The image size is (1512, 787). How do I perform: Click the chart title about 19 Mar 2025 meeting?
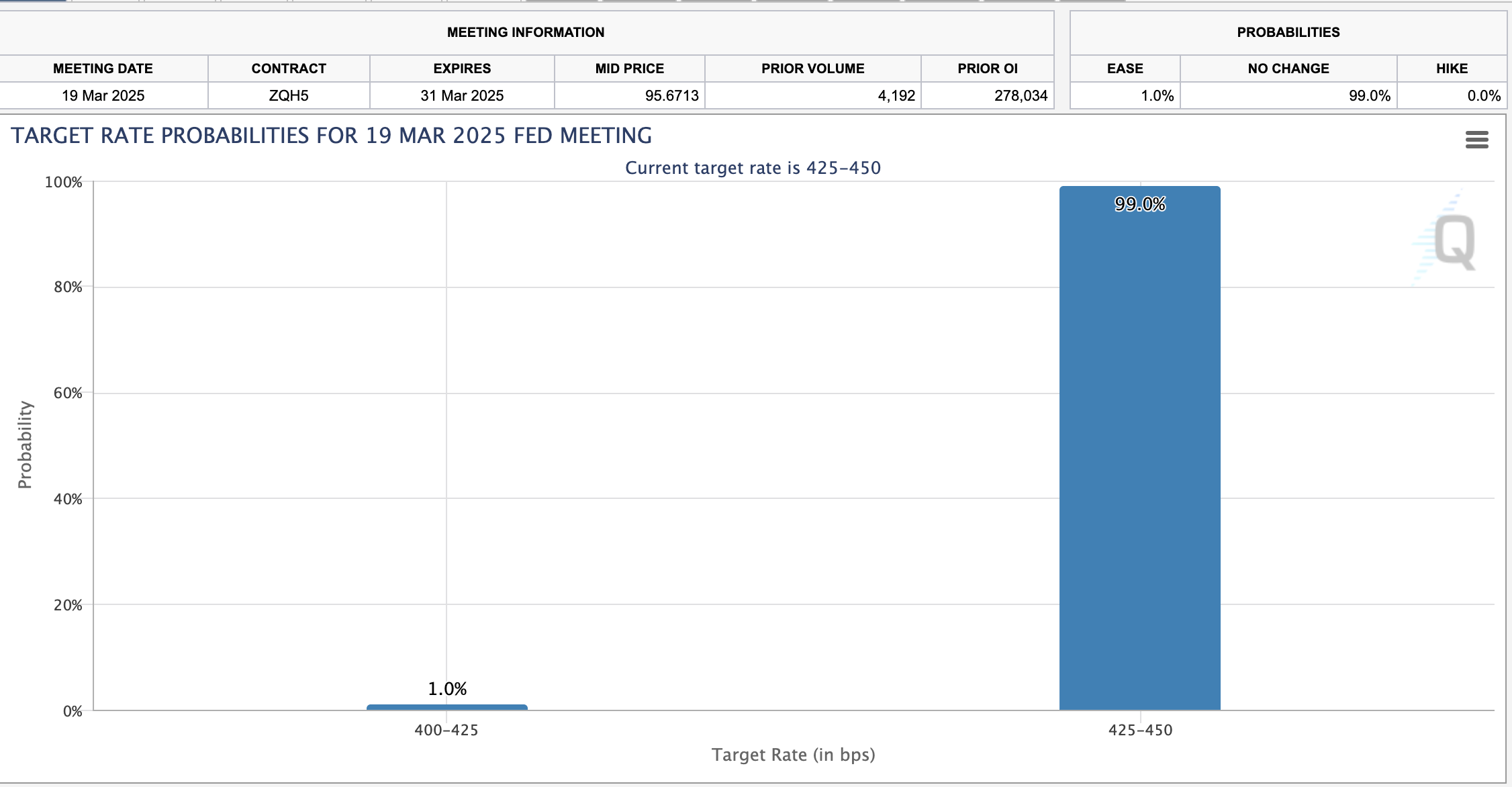coord(331,136)
